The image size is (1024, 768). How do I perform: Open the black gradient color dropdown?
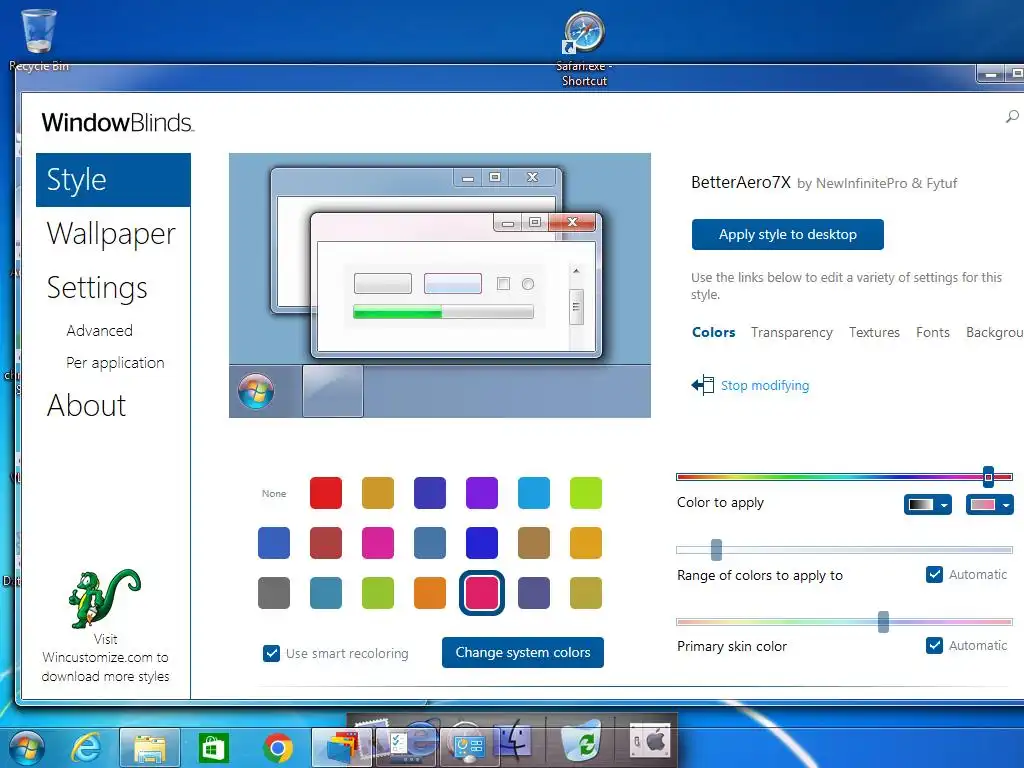(x=927, y=505)
